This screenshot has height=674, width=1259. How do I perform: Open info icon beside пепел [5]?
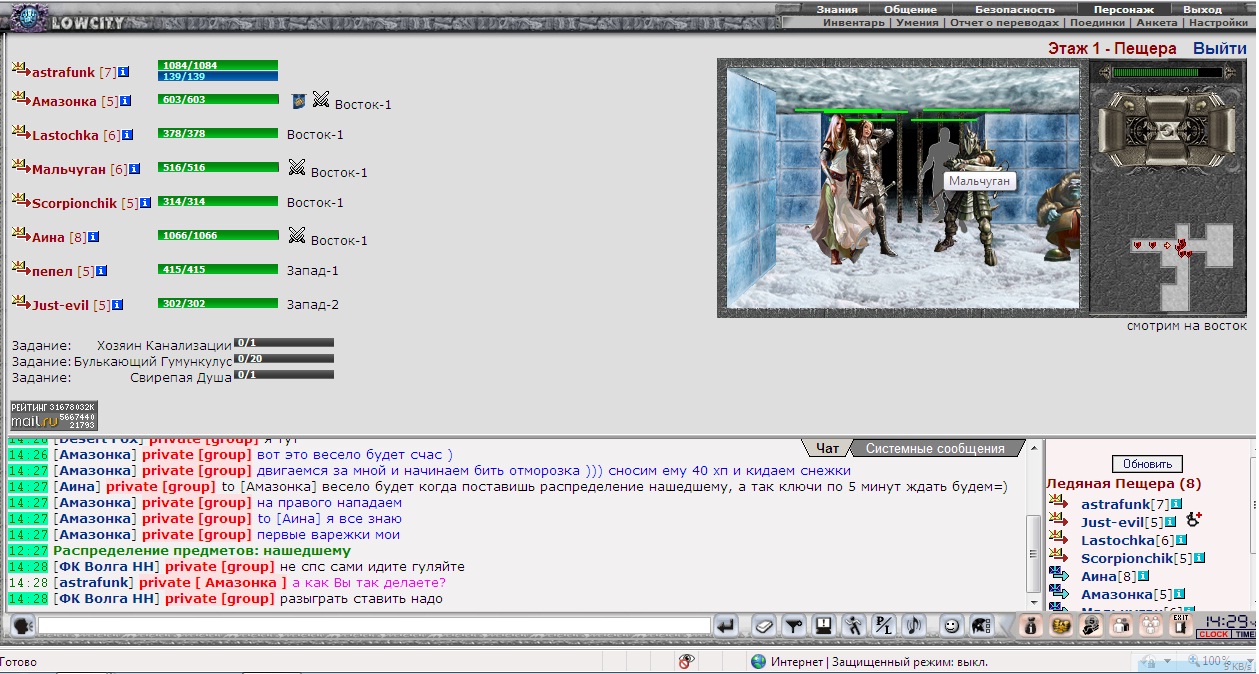[101, 271]
